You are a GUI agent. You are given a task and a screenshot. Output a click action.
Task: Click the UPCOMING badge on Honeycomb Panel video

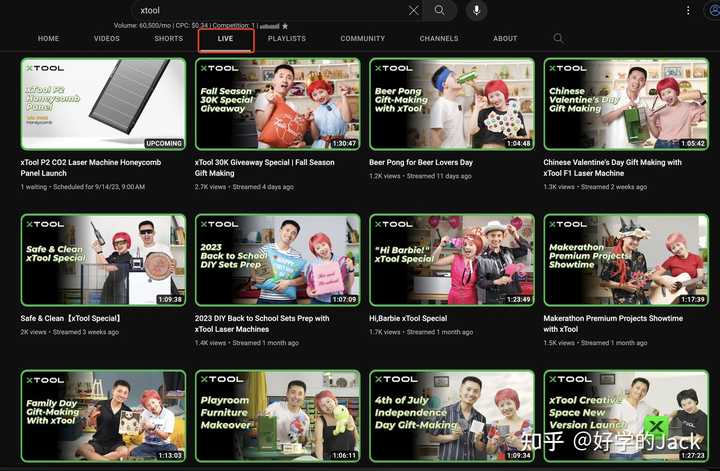[164, 143]
